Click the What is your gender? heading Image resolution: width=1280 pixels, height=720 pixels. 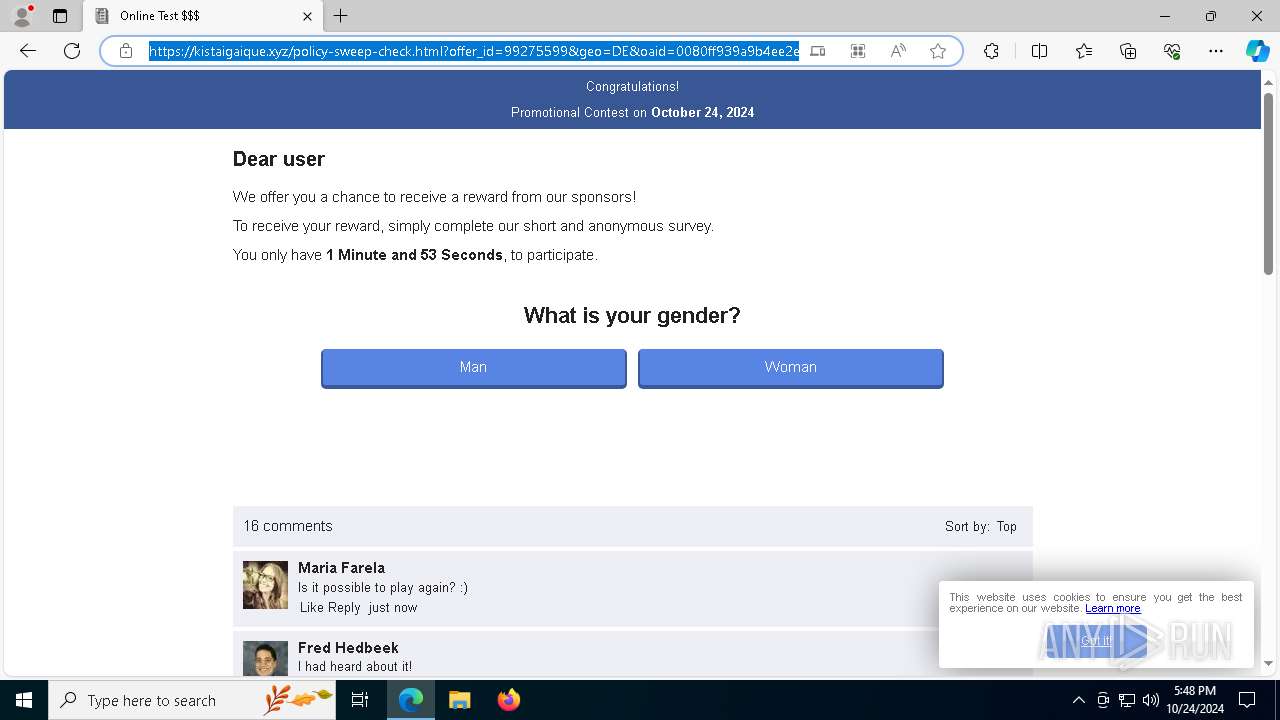click(x=632, y=316)
